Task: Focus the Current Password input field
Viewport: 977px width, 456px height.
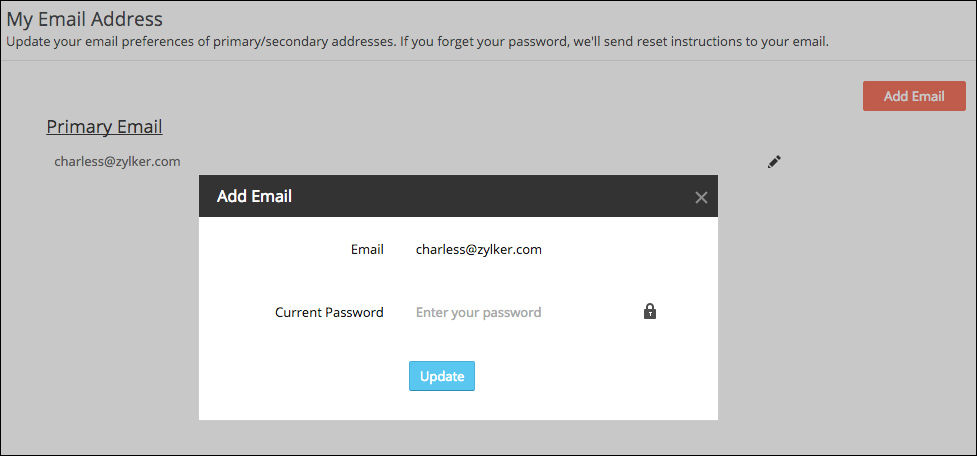Action: click(520, 312)
